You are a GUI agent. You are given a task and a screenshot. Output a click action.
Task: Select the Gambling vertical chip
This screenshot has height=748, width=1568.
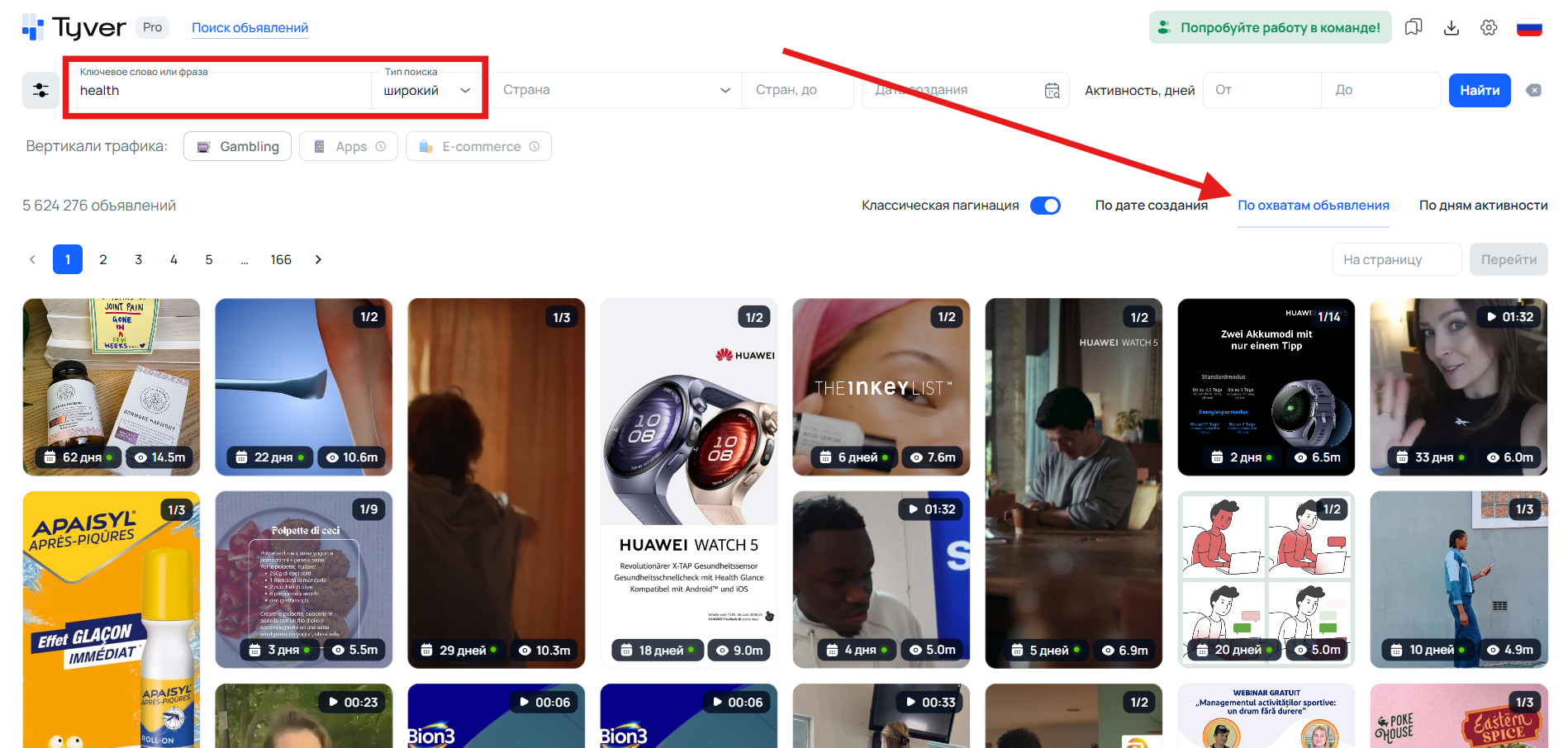237,146
